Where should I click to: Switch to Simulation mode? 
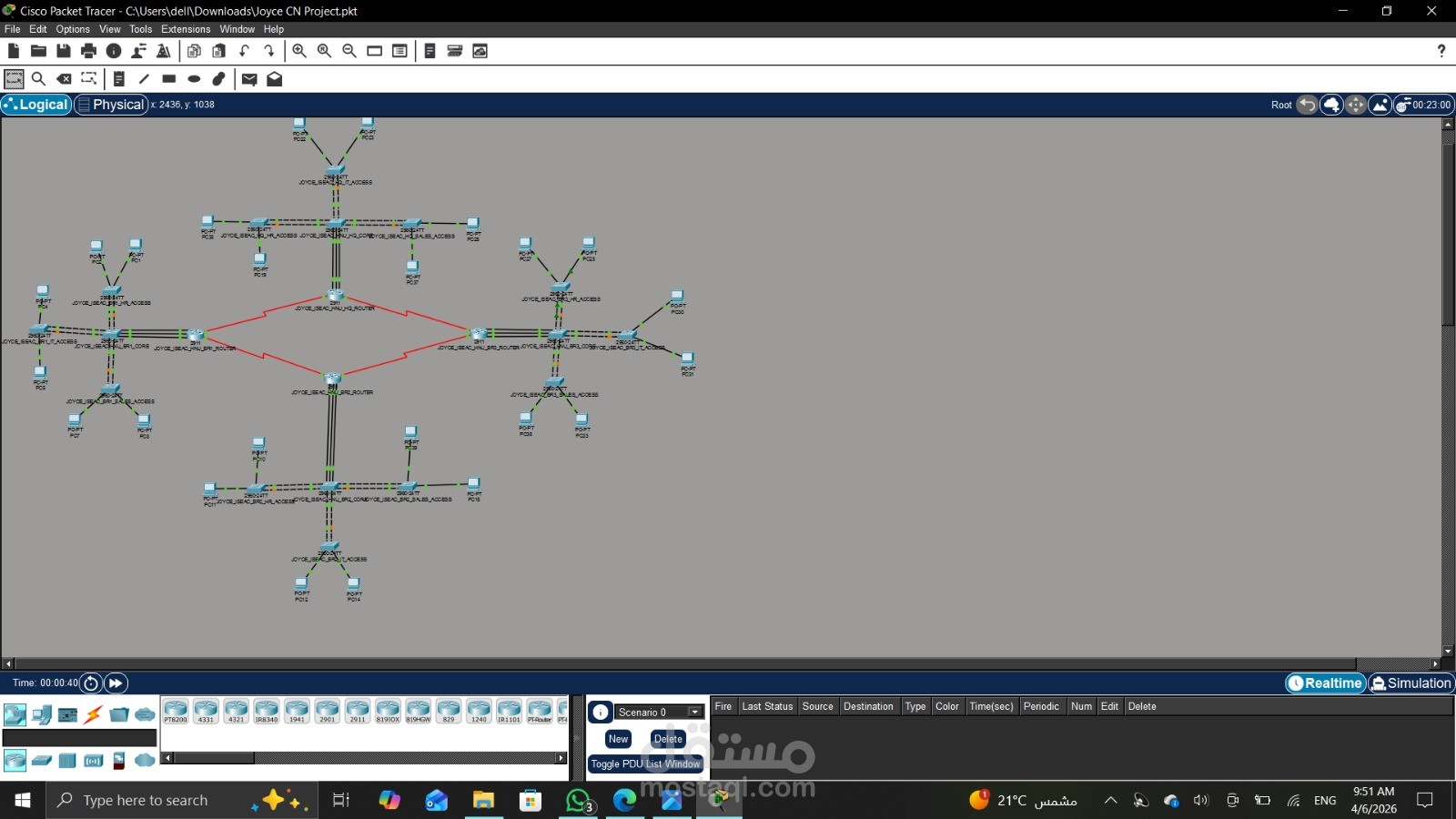pyautogui.click(x=1411, y=683)
